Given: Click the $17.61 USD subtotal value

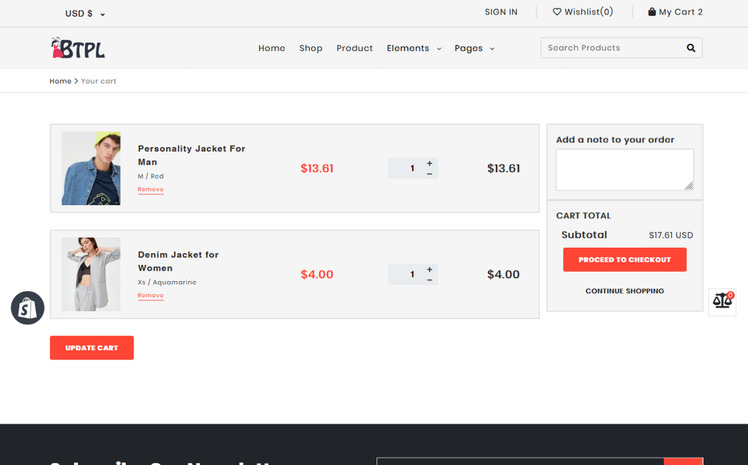Looking at the screenshot, I should pyautogui.click(x=671, y=235).
